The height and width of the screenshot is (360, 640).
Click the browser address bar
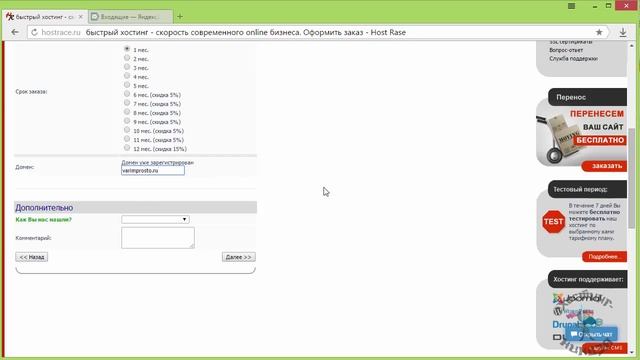(x=318, y=32)
